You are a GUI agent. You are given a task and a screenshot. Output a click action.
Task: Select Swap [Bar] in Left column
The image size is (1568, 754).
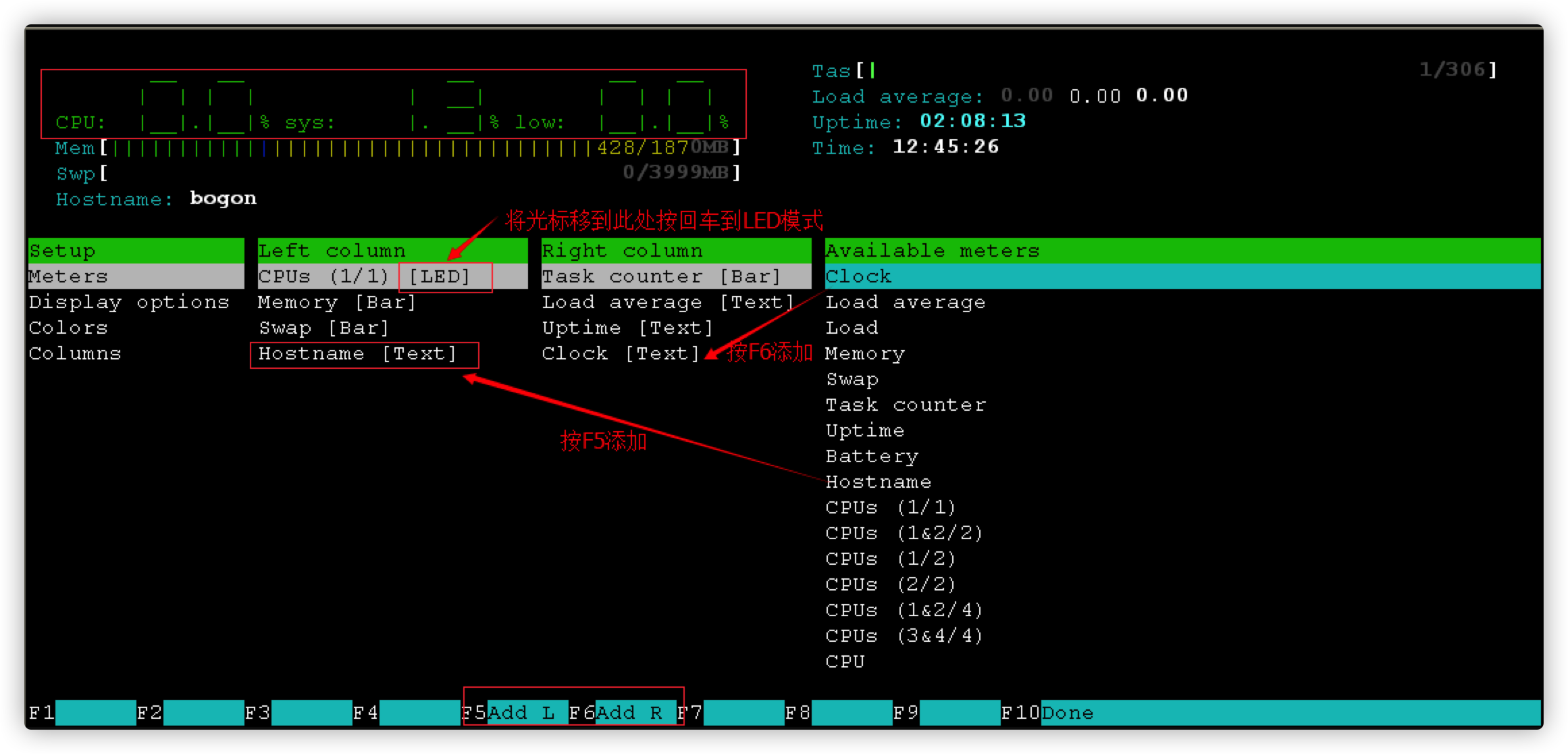coord(324,328)
